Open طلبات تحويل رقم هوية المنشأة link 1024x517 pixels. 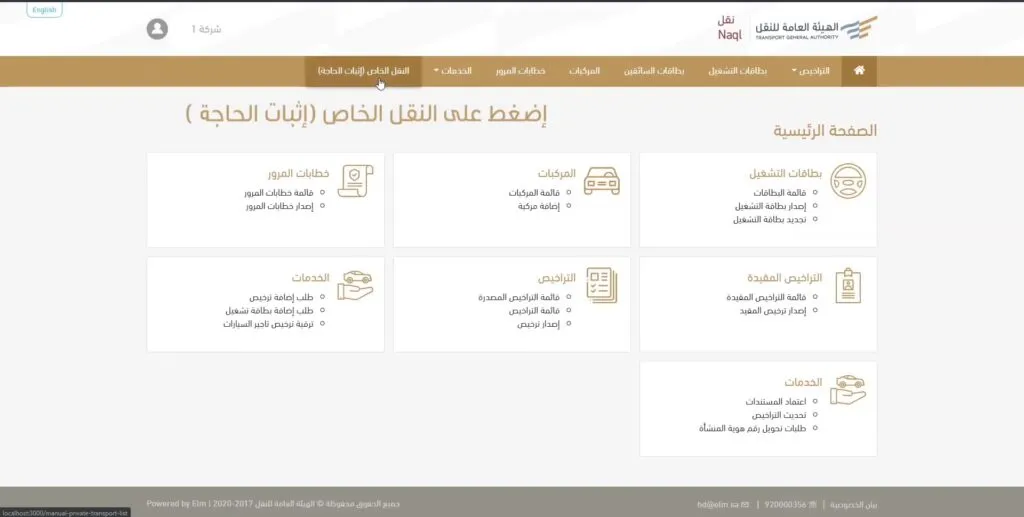pyautogui.click(x=752, y=428)
